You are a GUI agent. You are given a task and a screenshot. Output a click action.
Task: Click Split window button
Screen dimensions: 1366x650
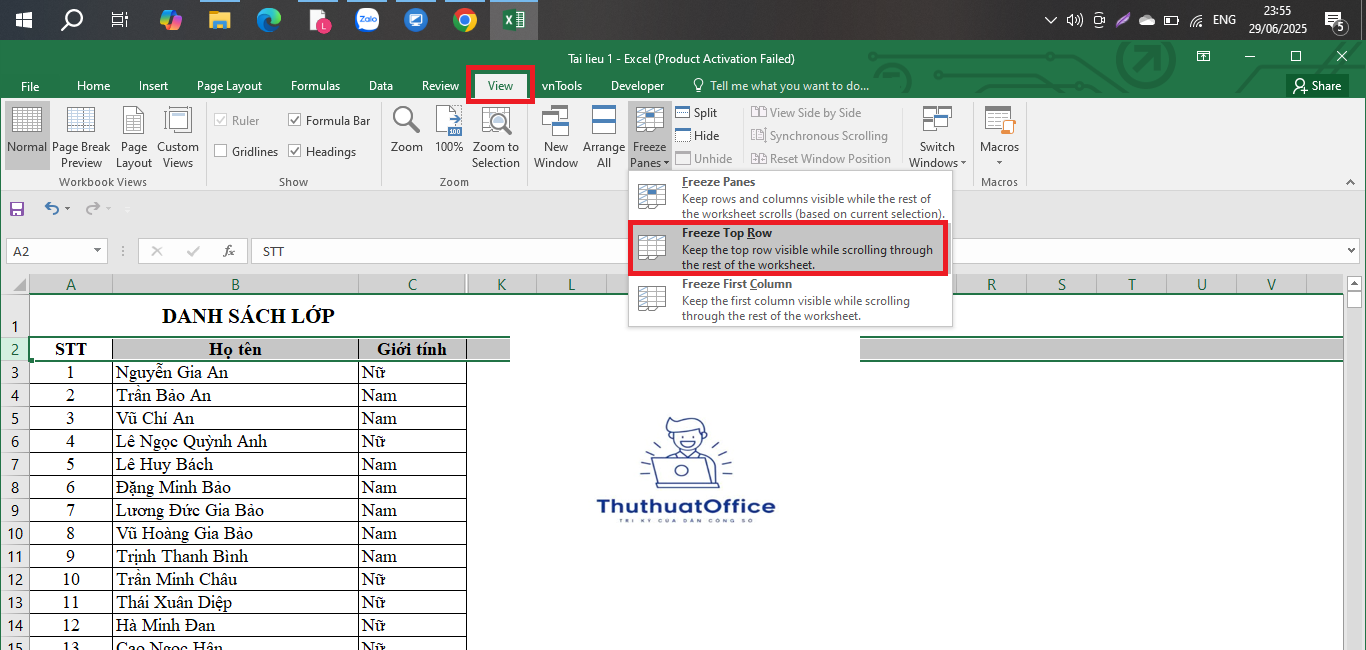point(696,113)
